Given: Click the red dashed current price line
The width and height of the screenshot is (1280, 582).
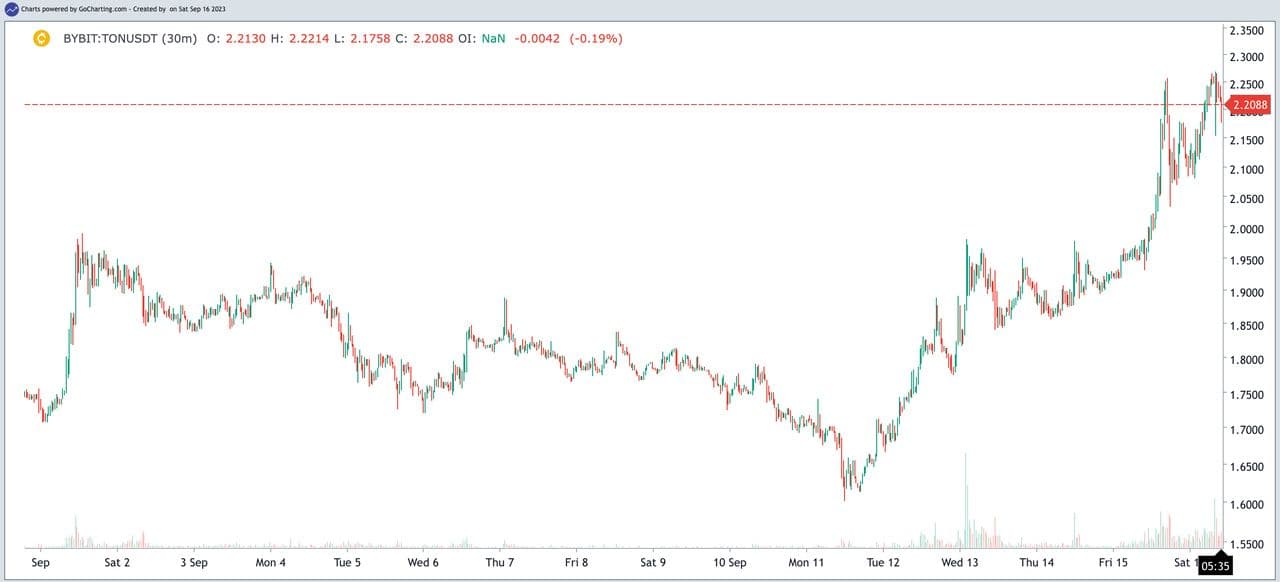Looking at the screenshot, I should (600, 104).
